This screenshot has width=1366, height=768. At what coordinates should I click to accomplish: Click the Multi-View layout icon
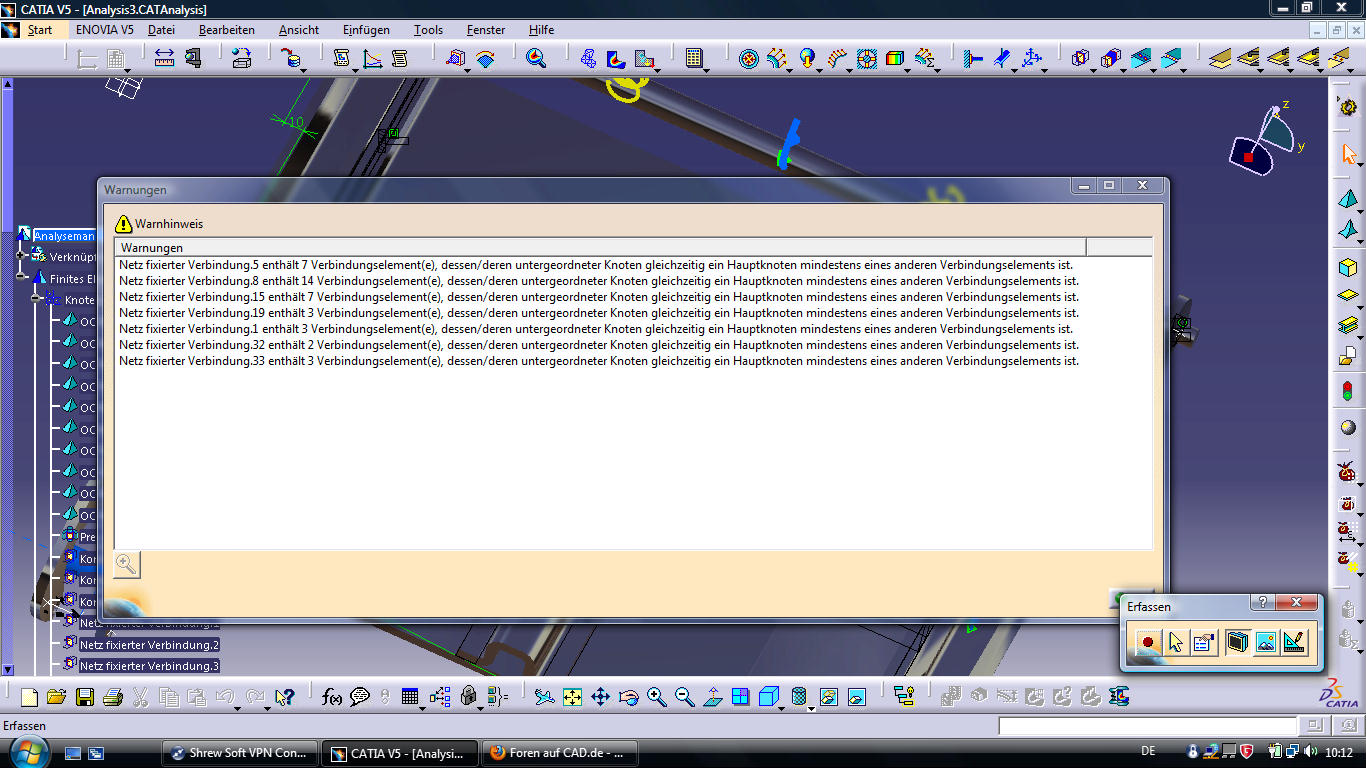[x=740, y=697]
